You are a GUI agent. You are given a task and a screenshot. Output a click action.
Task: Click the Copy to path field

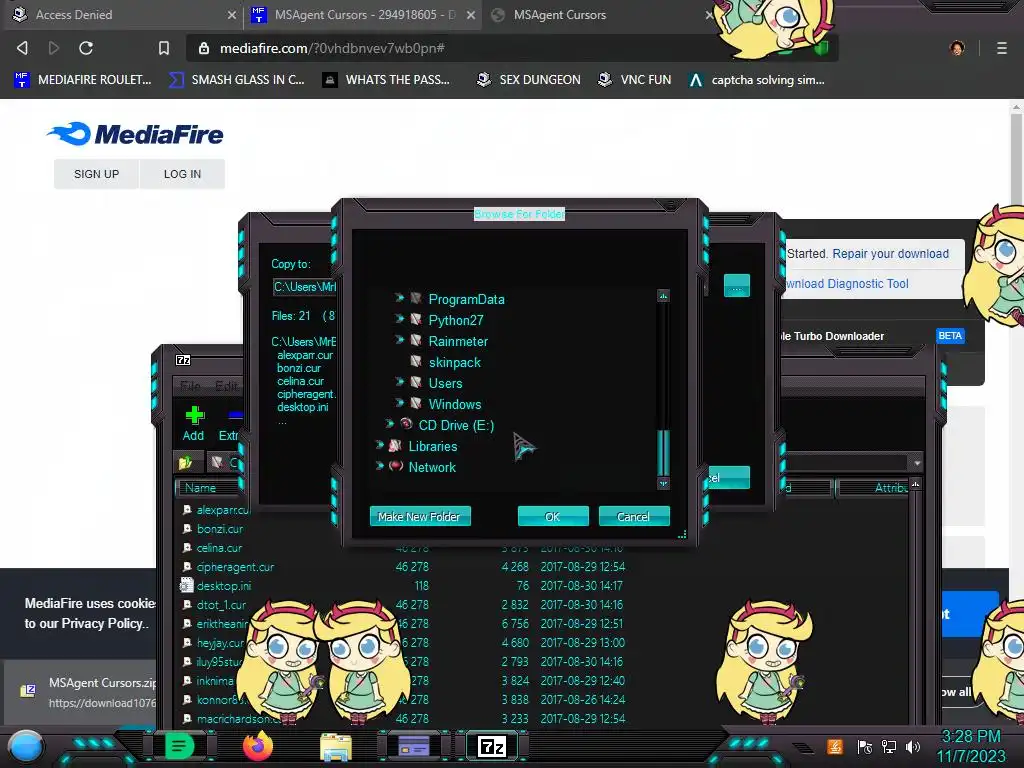pos(304,287)
